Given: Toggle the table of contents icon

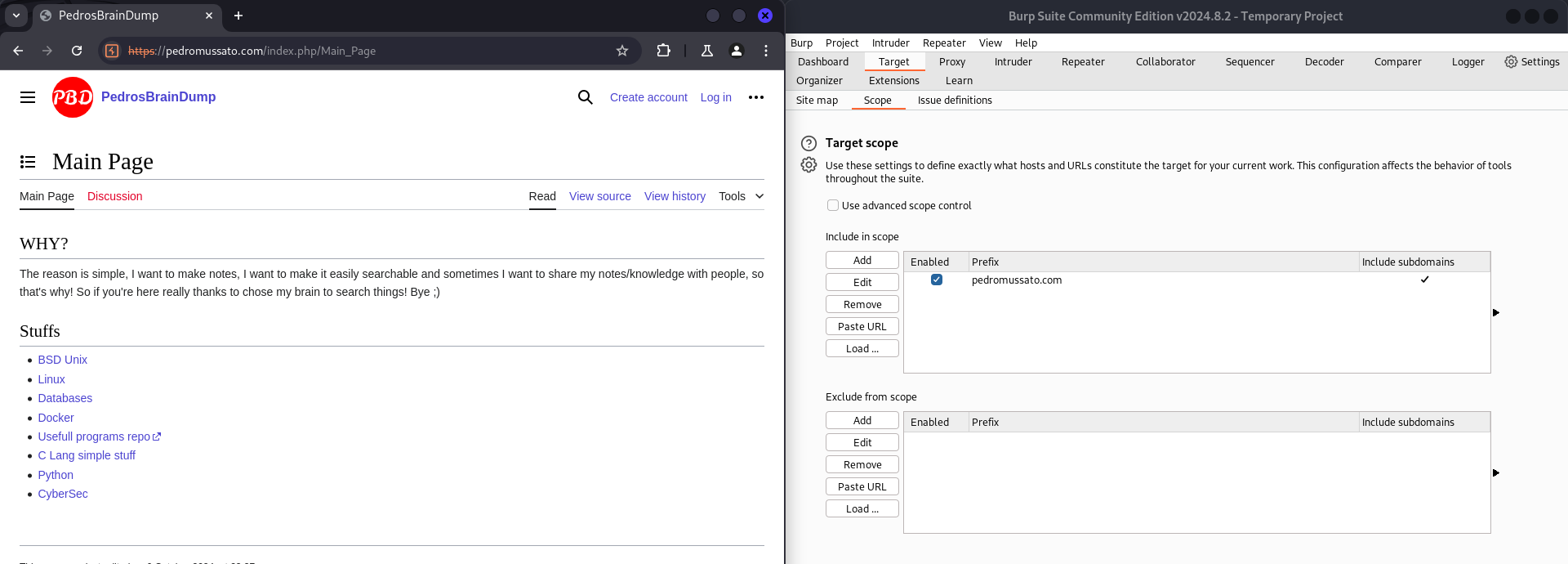Looking at the screenshot, I should coord(28,162).
